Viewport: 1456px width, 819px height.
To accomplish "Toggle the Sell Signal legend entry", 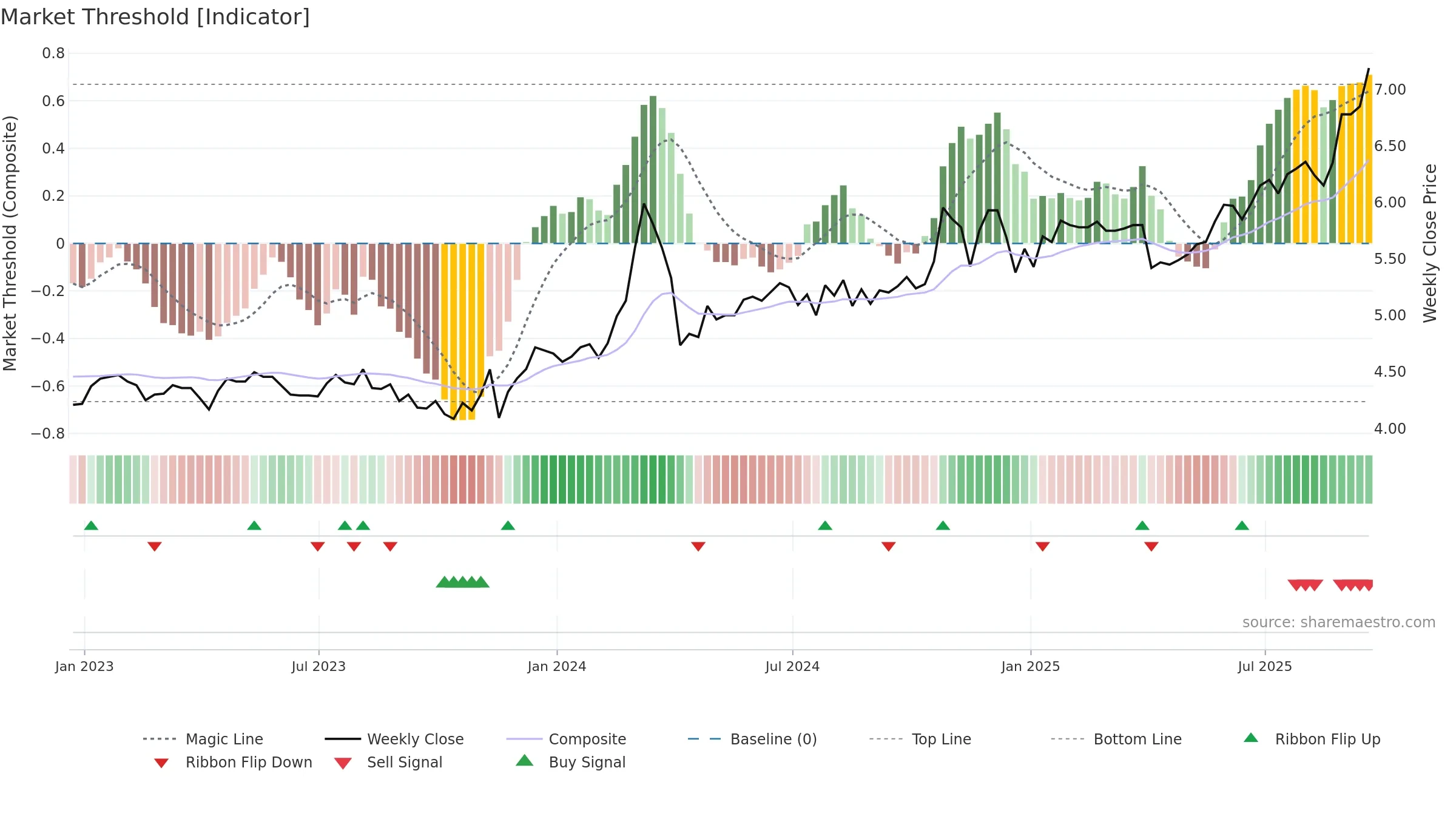I will pos(388,762).
